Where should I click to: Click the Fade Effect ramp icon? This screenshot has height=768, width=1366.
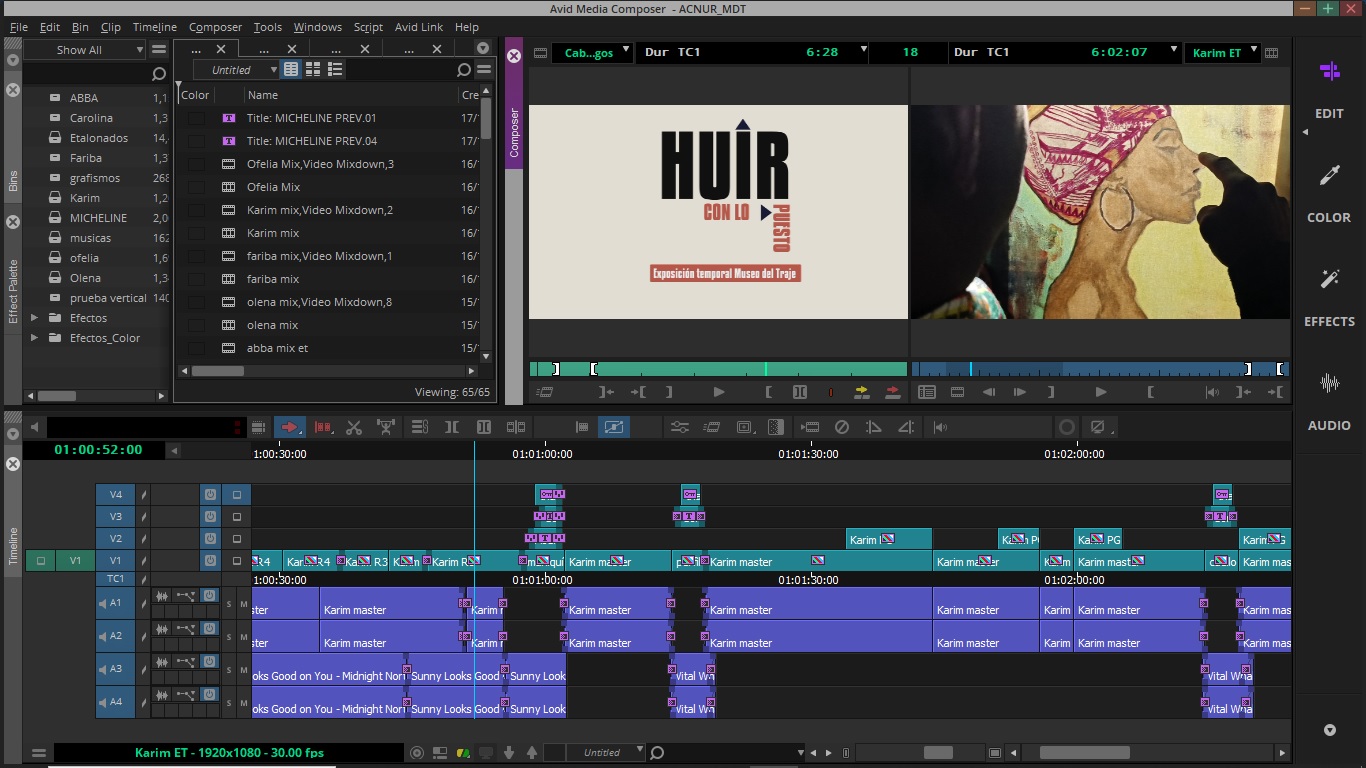coord(874,427)
